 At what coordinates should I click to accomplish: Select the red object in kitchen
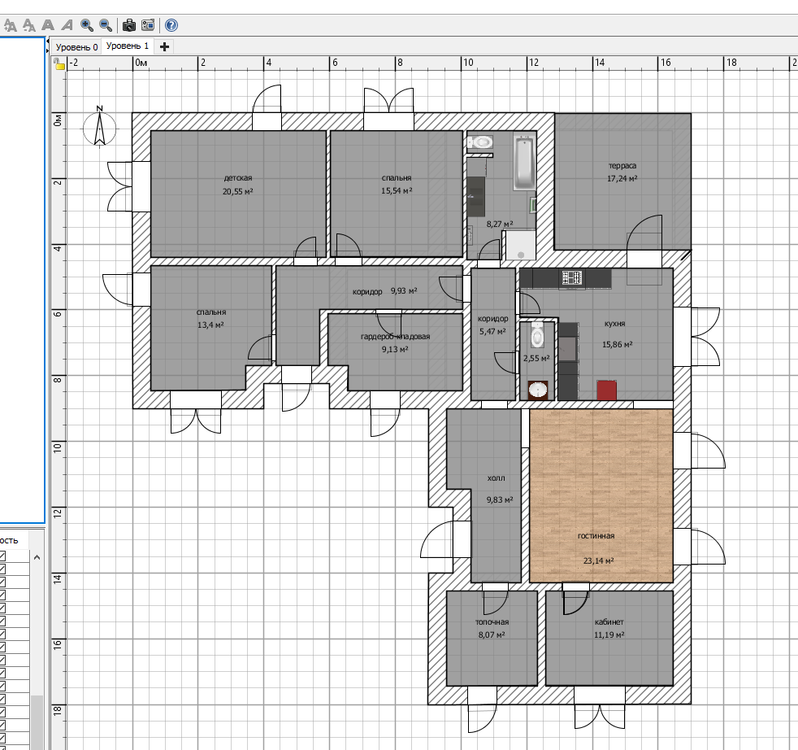tap(607, 390)
